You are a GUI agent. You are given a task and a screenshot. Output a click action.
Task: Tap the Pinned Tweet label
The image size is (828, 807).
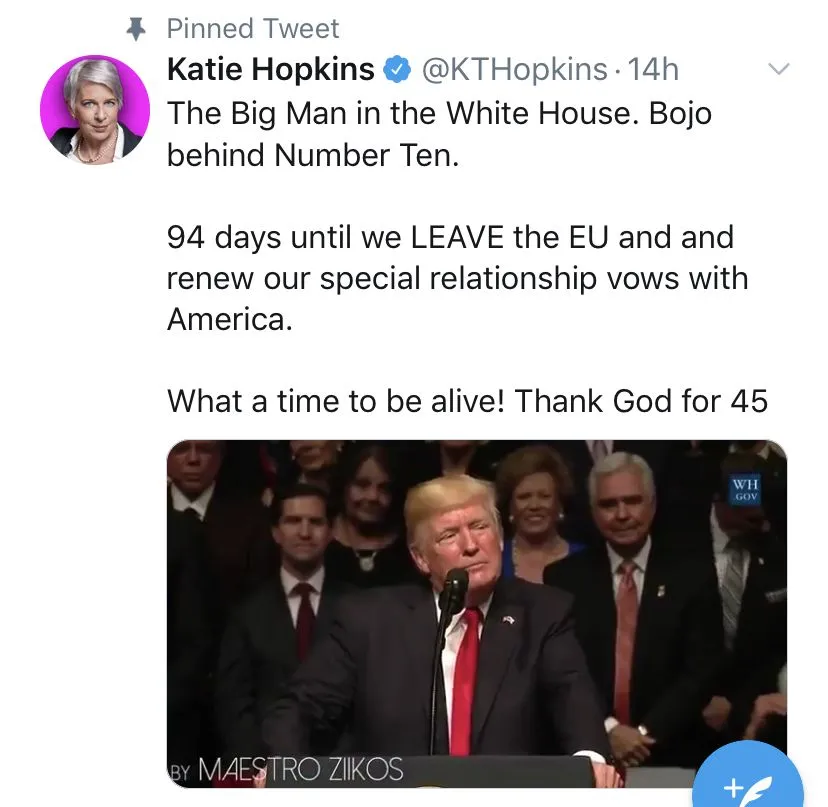[253, 29]
